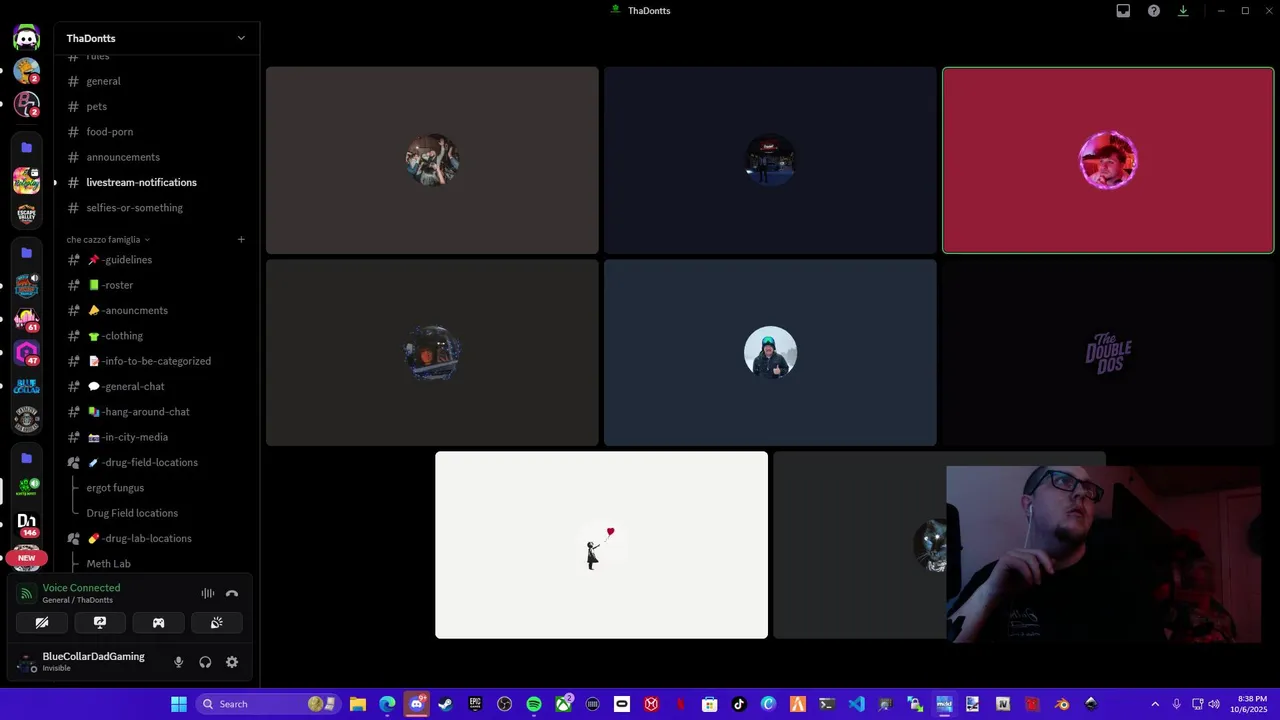Open the ergot fungus thread
The height and width of the screenshot is (720, 1280).
click(x=115, y=488)
